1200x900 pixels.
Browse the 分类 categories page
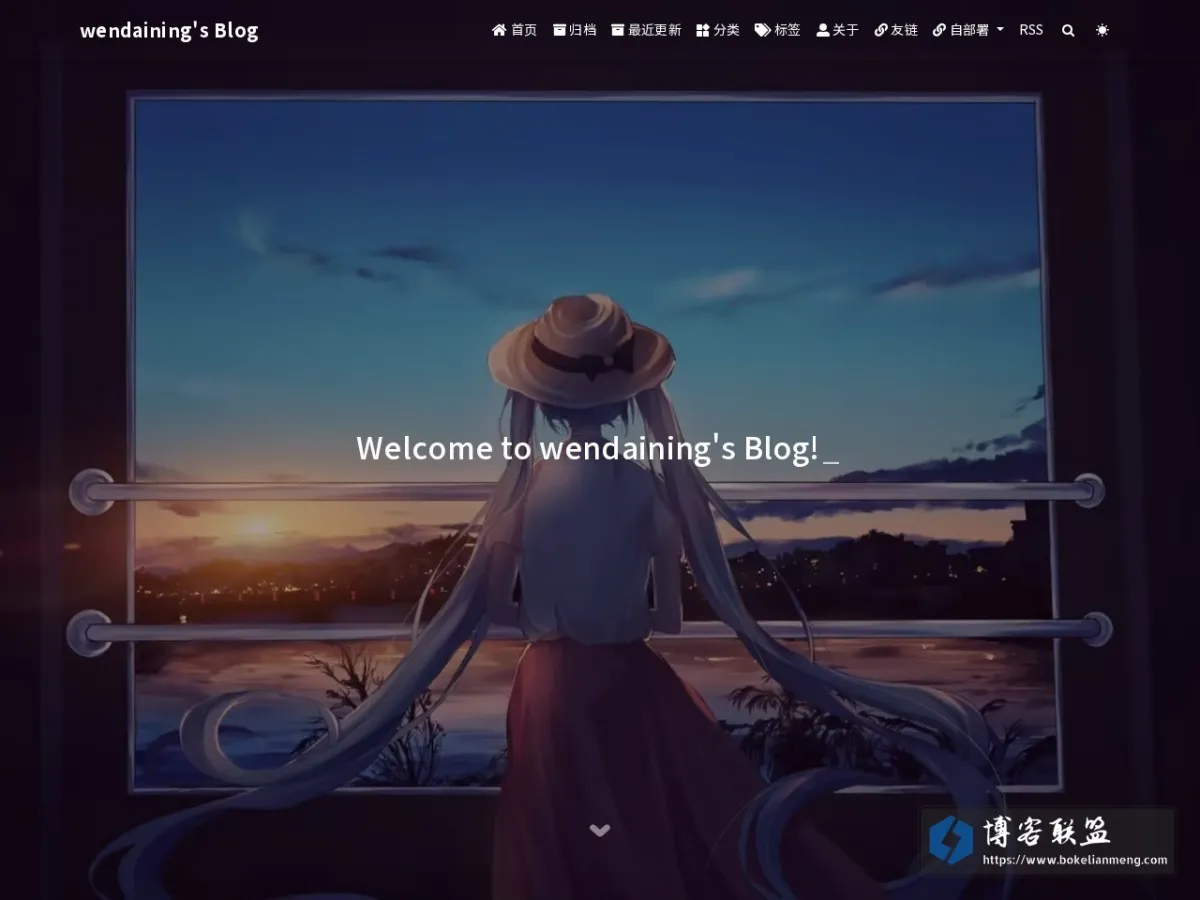pos(718,30)
